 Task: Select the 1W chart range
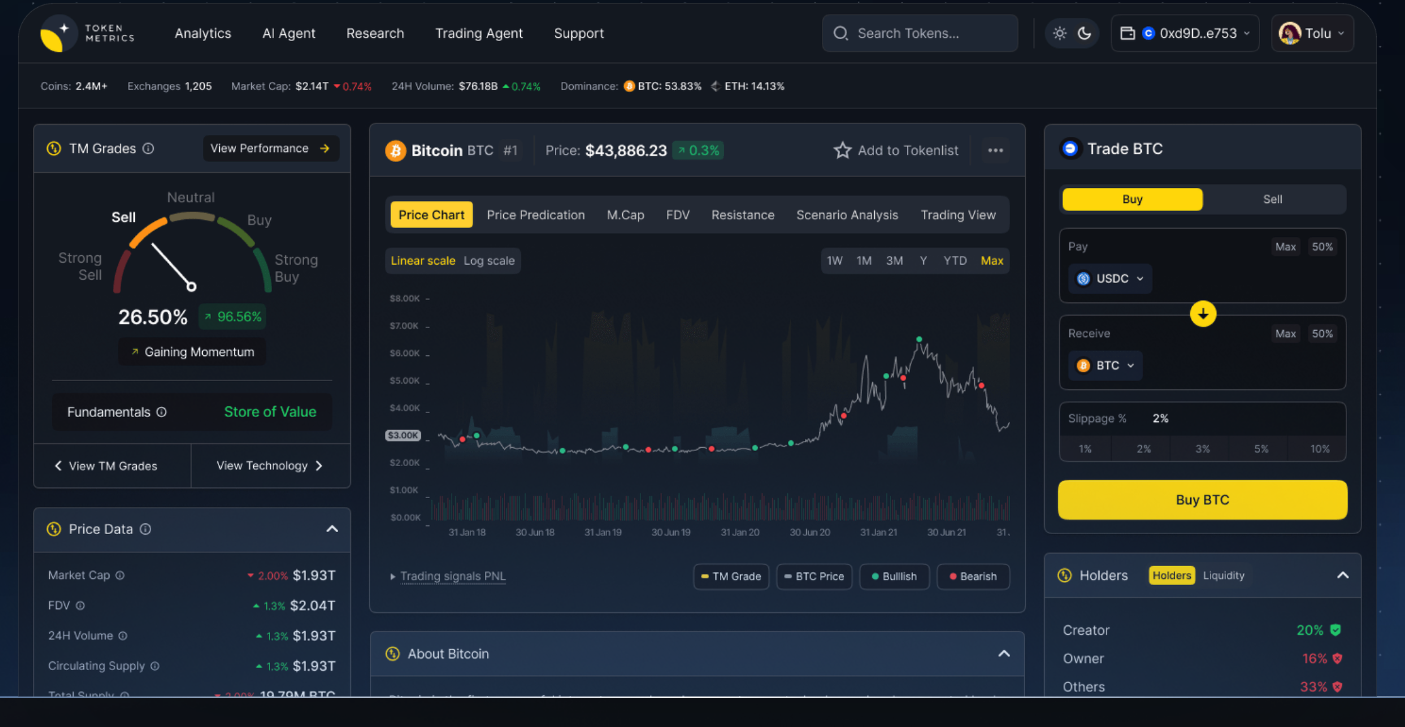834,261
